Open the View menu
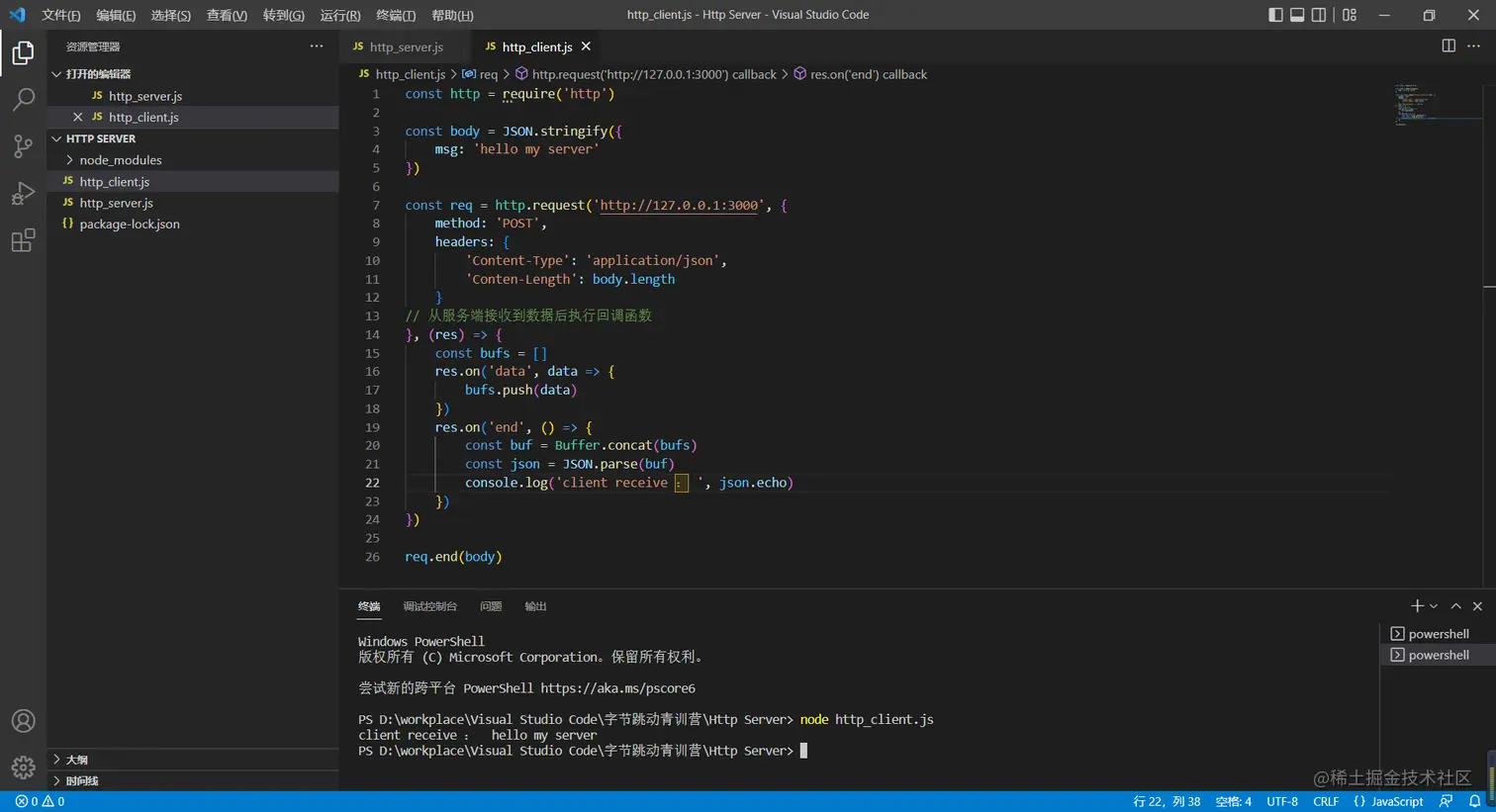The width and height of the screenshot is (1496, 812). point(227,15)
